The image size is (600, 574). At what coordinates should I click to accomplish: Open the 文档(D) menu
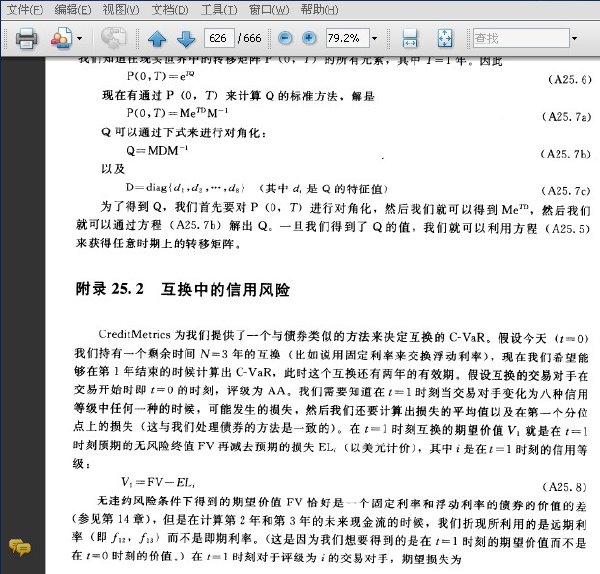[170, 9]
